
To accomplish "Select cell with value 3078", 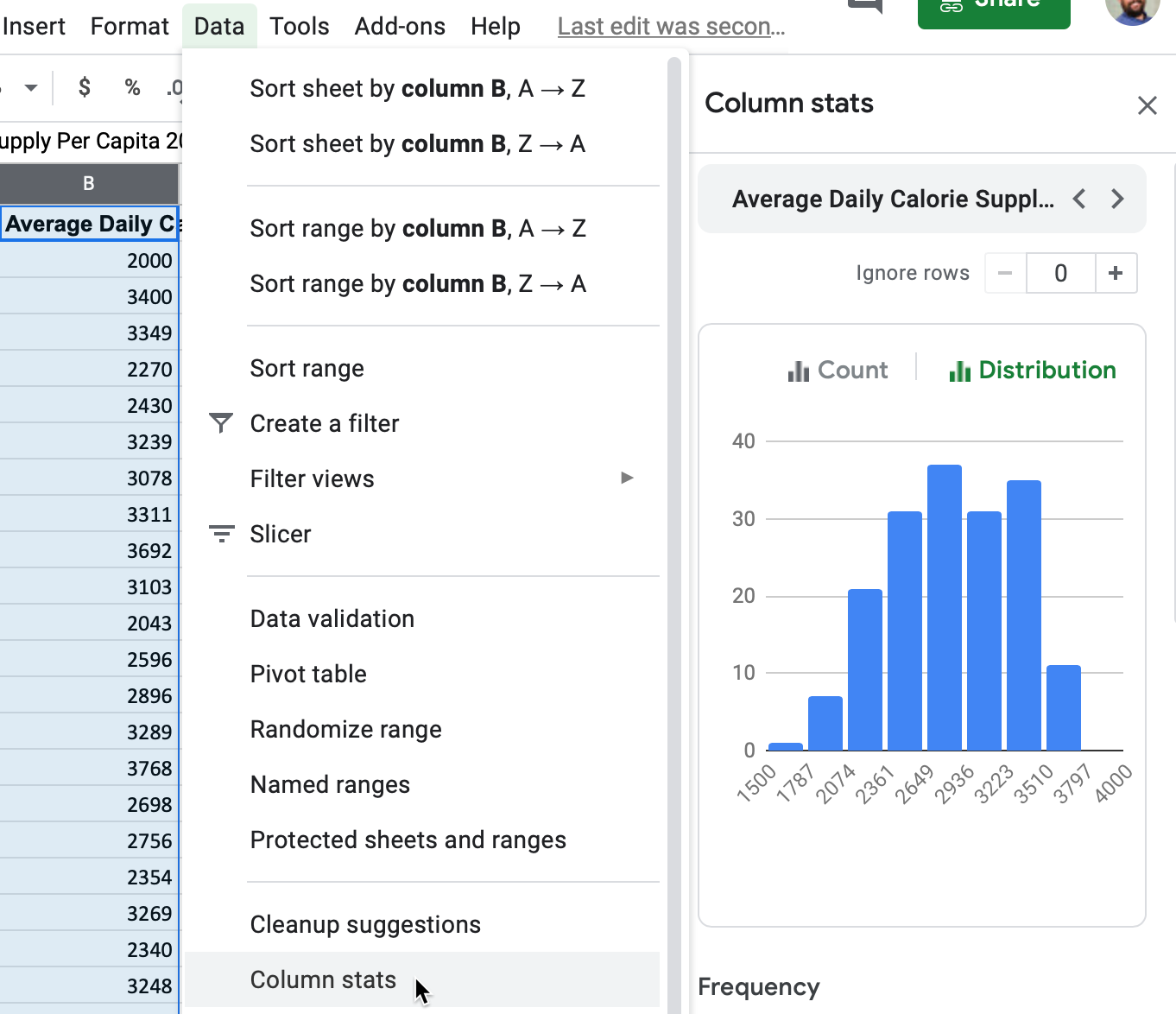I will coord(89,478).
